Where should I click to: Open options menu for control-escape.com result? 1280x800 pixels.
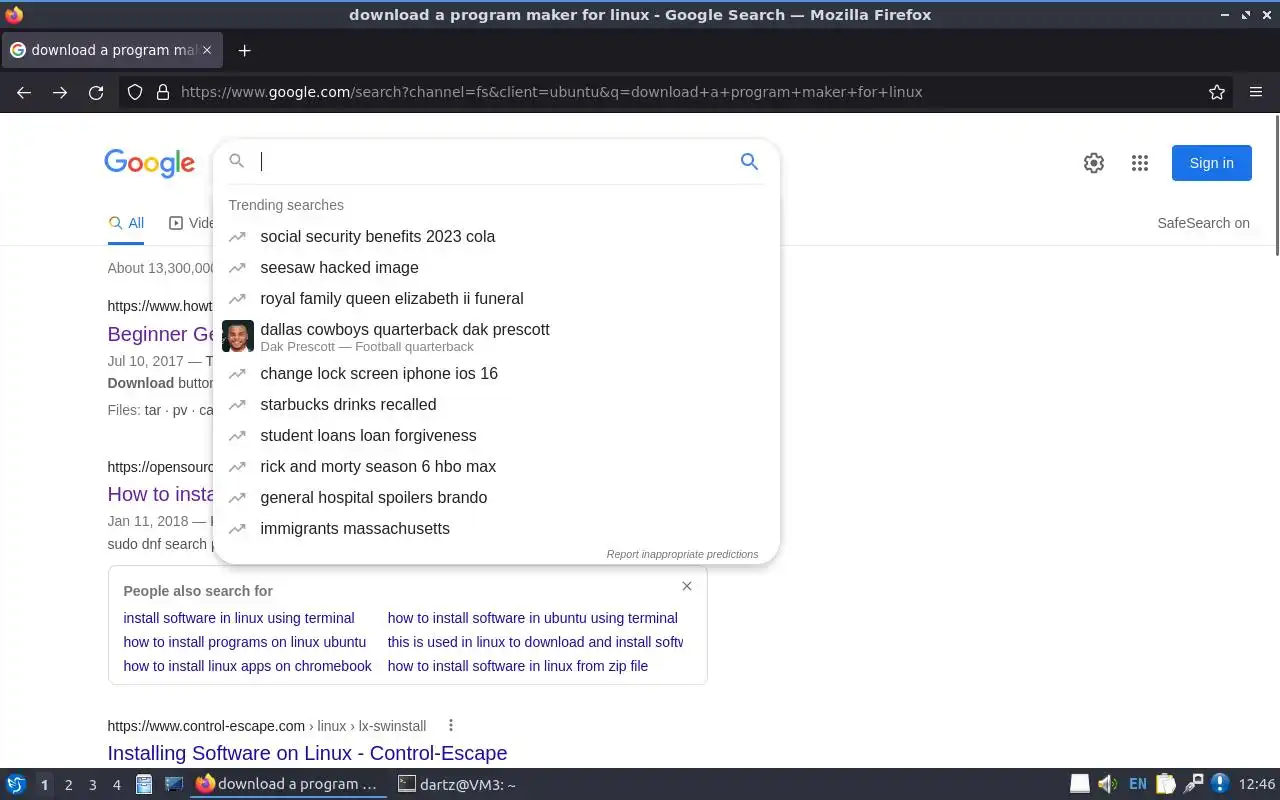(451, 725)
